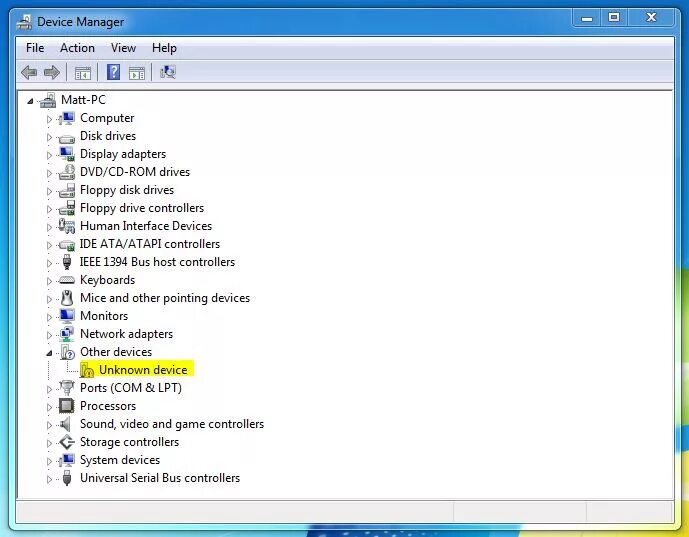Click the Device Manager title bar icon
This screenshot has height=537, width=689.
24,22
